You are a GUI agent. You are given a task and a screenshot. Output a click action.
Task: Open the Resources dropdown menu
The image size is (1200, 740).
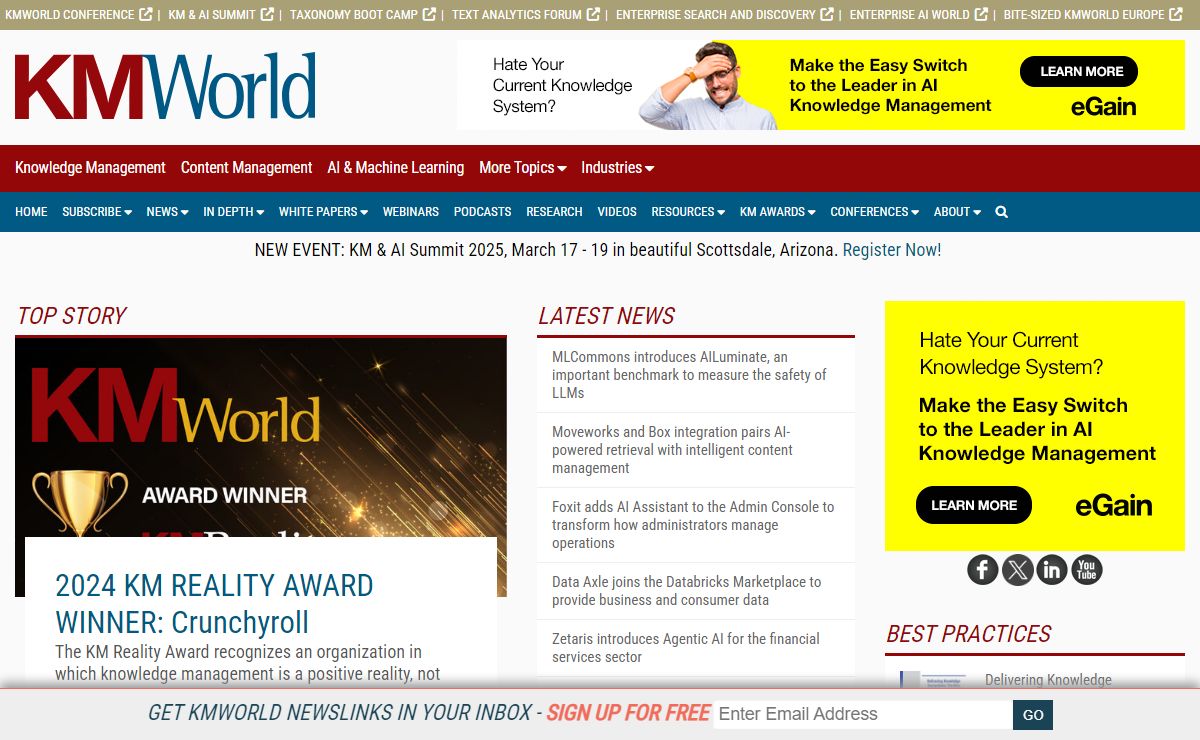point(687,212)
